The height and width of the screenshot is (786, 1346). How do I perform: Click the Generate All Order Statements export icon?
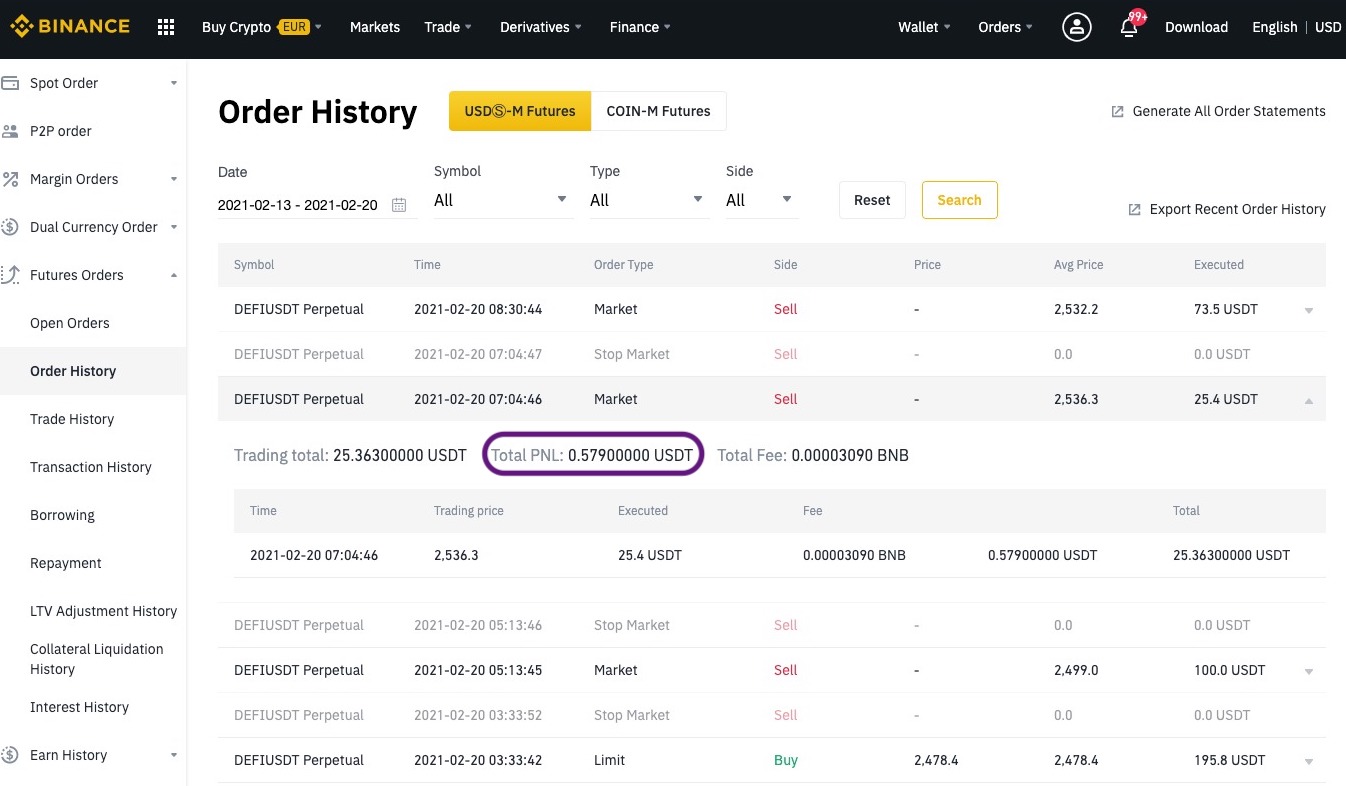pyautogui.click(x=1118, y=112)
